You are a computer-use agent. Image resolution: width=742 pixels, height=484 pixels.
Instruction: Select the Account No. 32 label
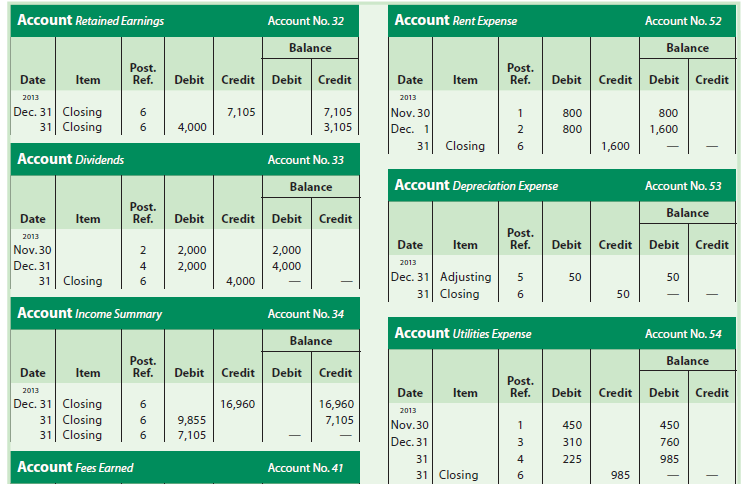point(306,21)
